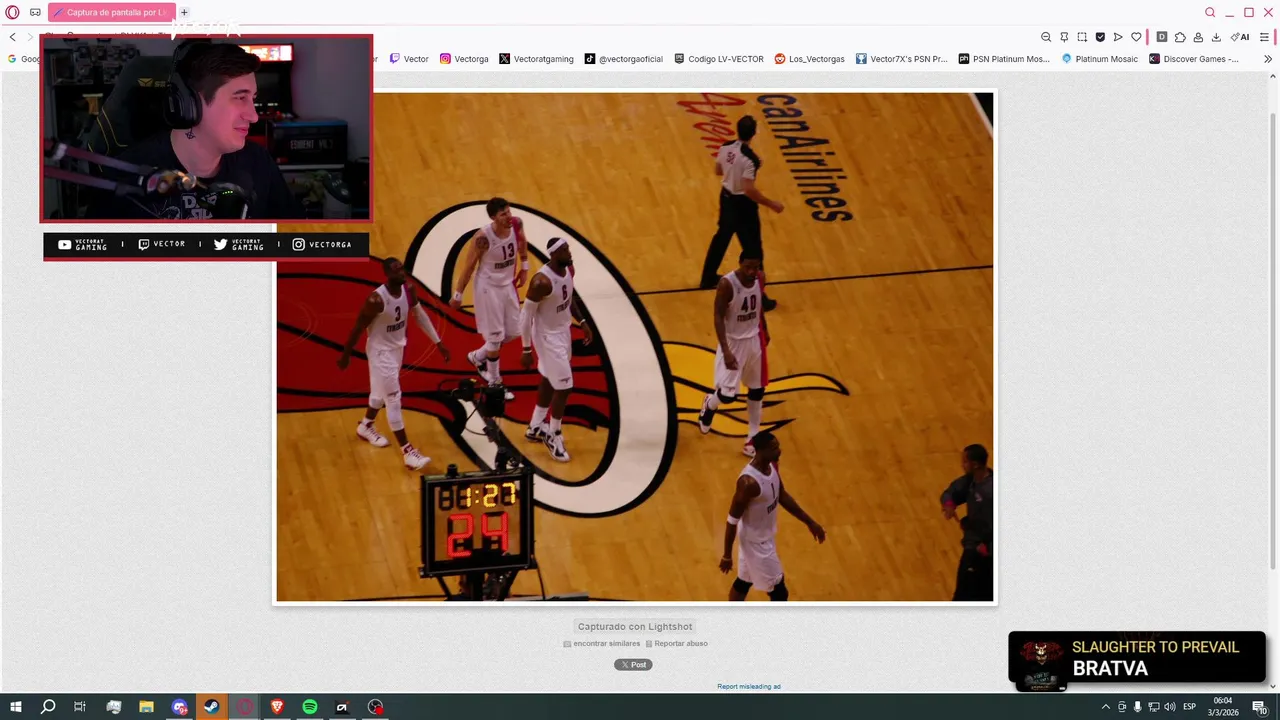The width and height of the screenshot is (1280, 720).
Task: Click the microphone tray icon
Action: coord(1138,707)
